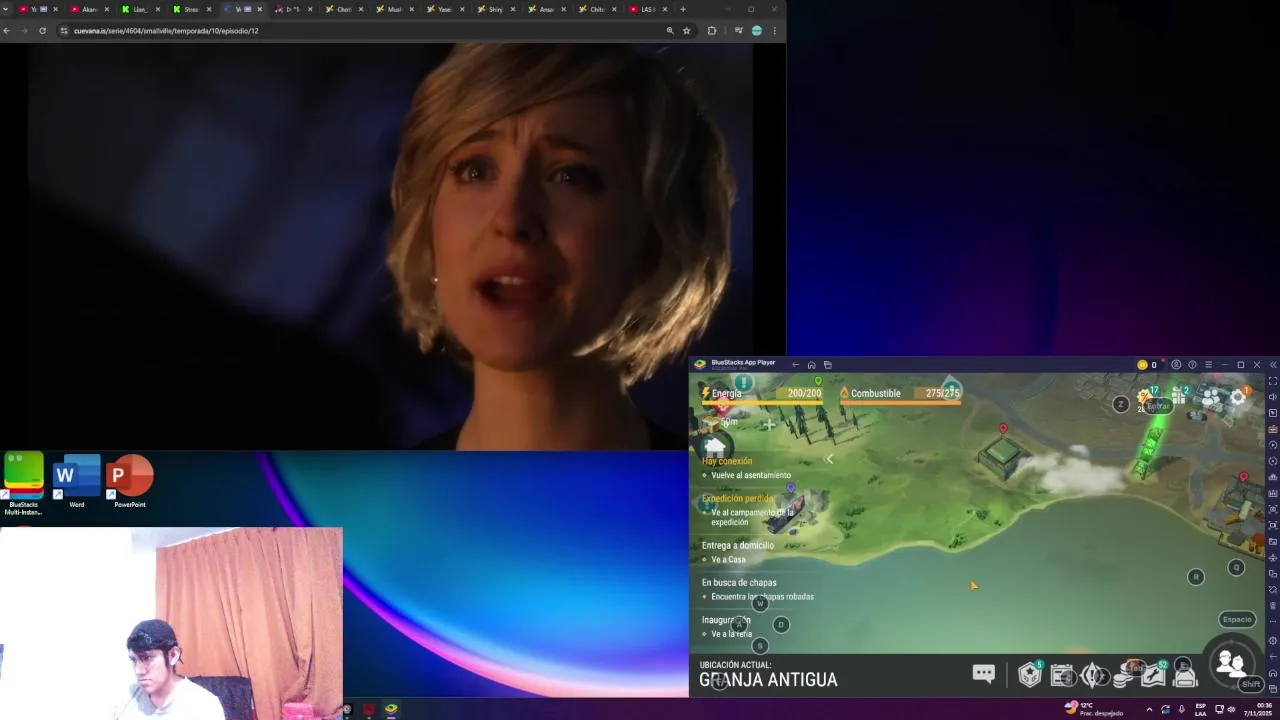Click BlueStacks back arrow in title bar
This screenshot has height=720, width=1280.
795,365
